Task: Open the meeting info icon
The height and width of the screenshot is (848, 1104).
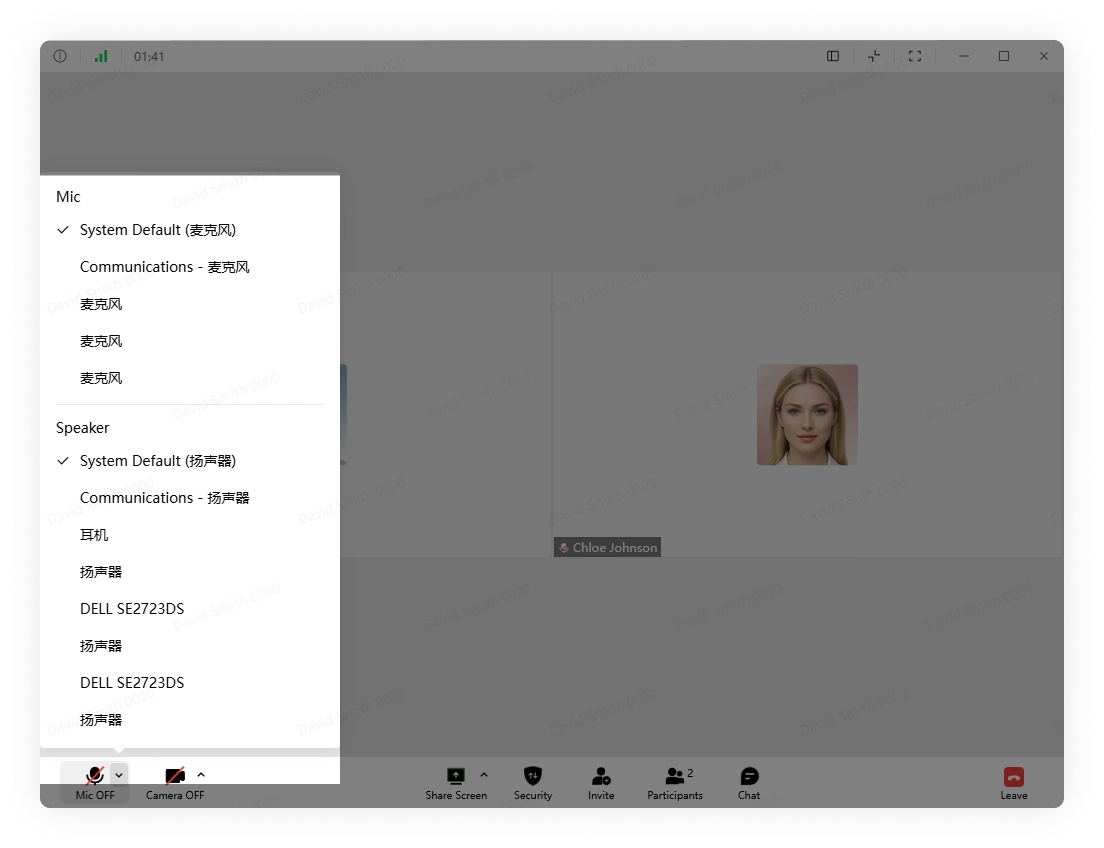Action: click(60, 56)
